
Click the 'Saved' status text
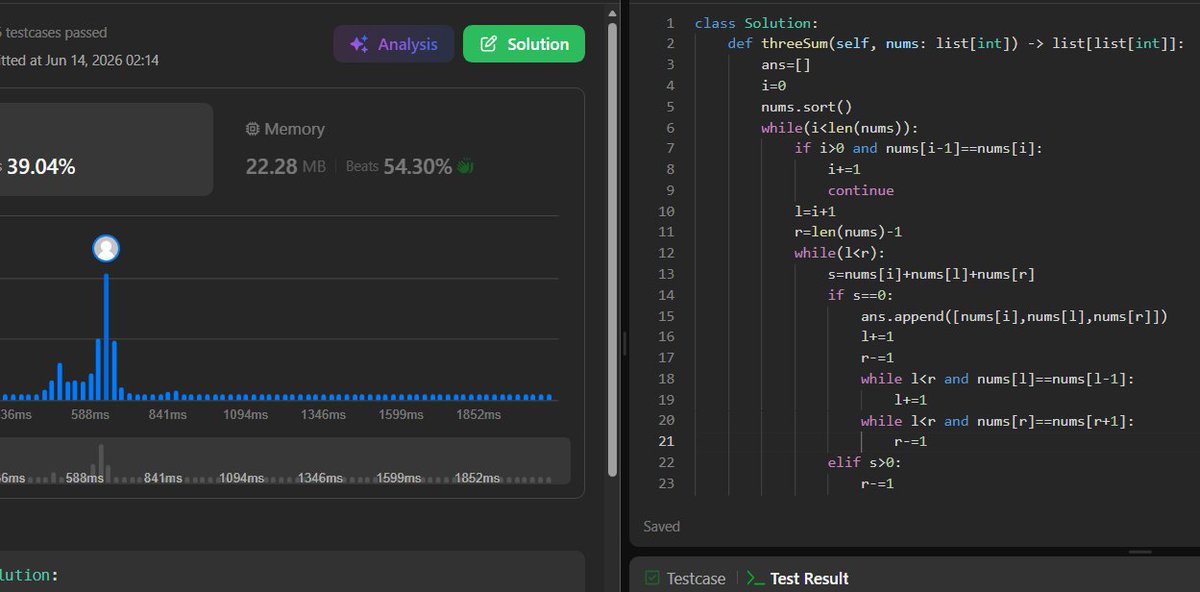click(662, 526)
